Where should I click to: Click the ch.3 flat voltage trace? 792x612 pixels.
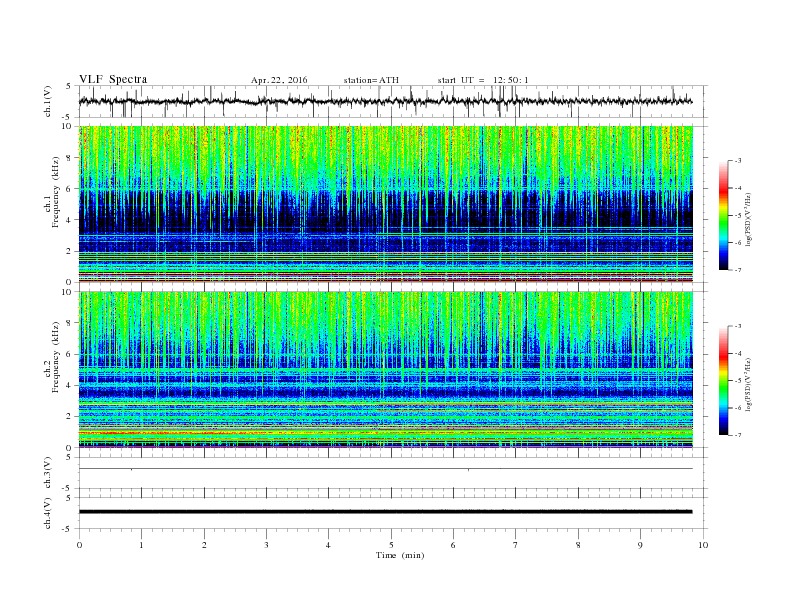click(x=385, y=469)
